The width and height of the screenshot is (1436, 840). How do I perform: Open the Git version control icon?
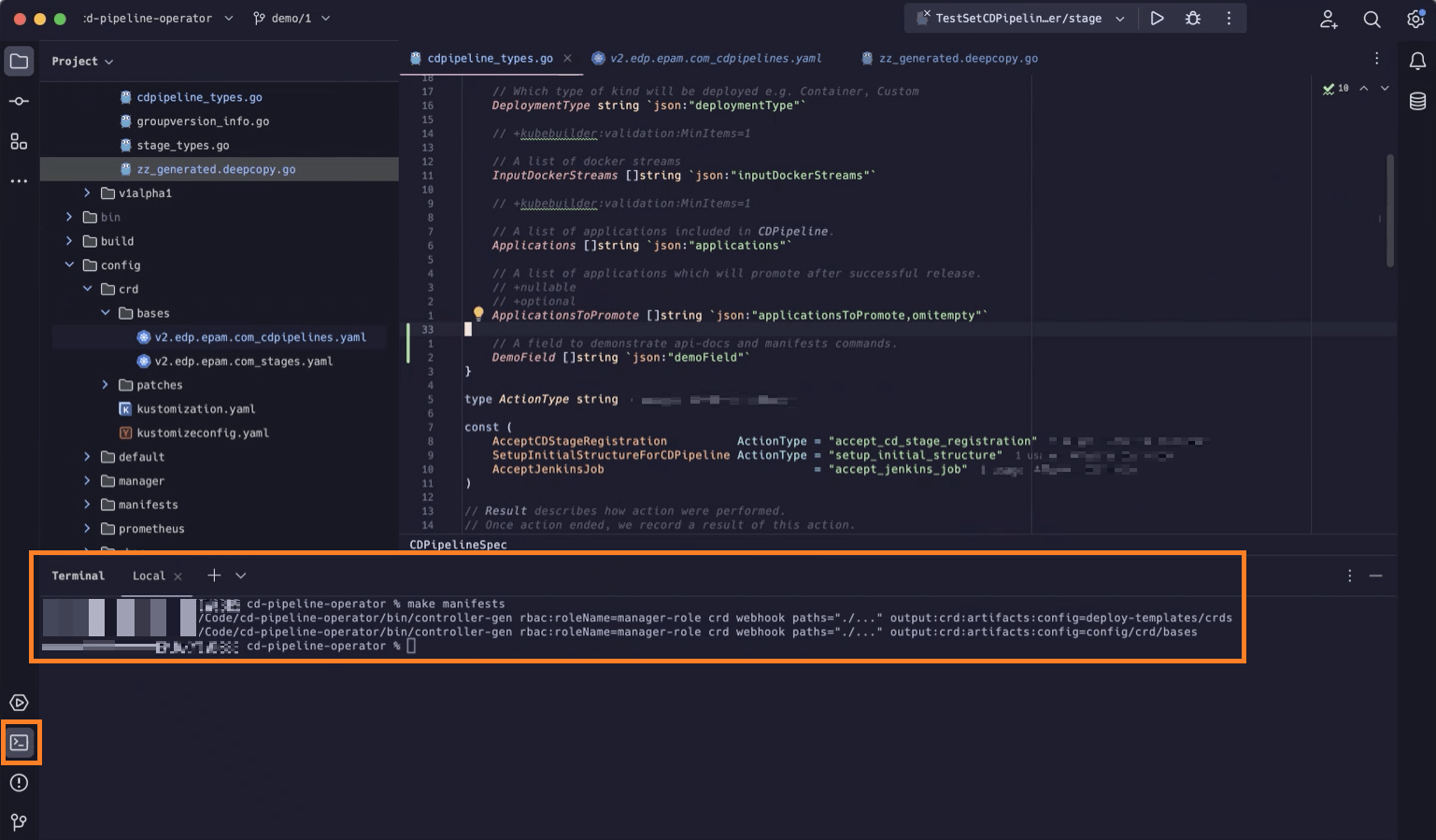click(19, 822)
